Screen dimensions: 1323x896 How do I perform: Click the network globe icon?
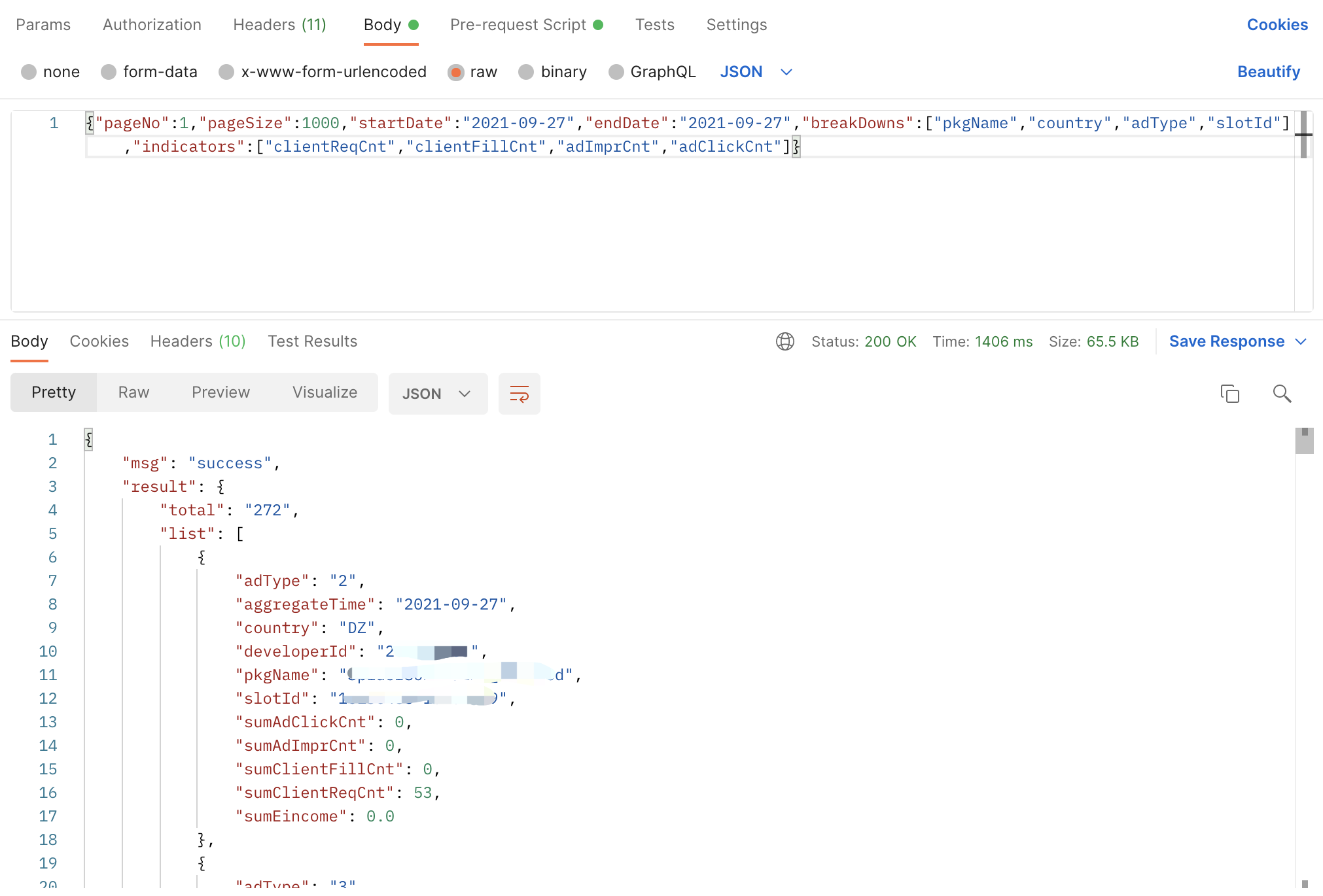tap(785, 341)
